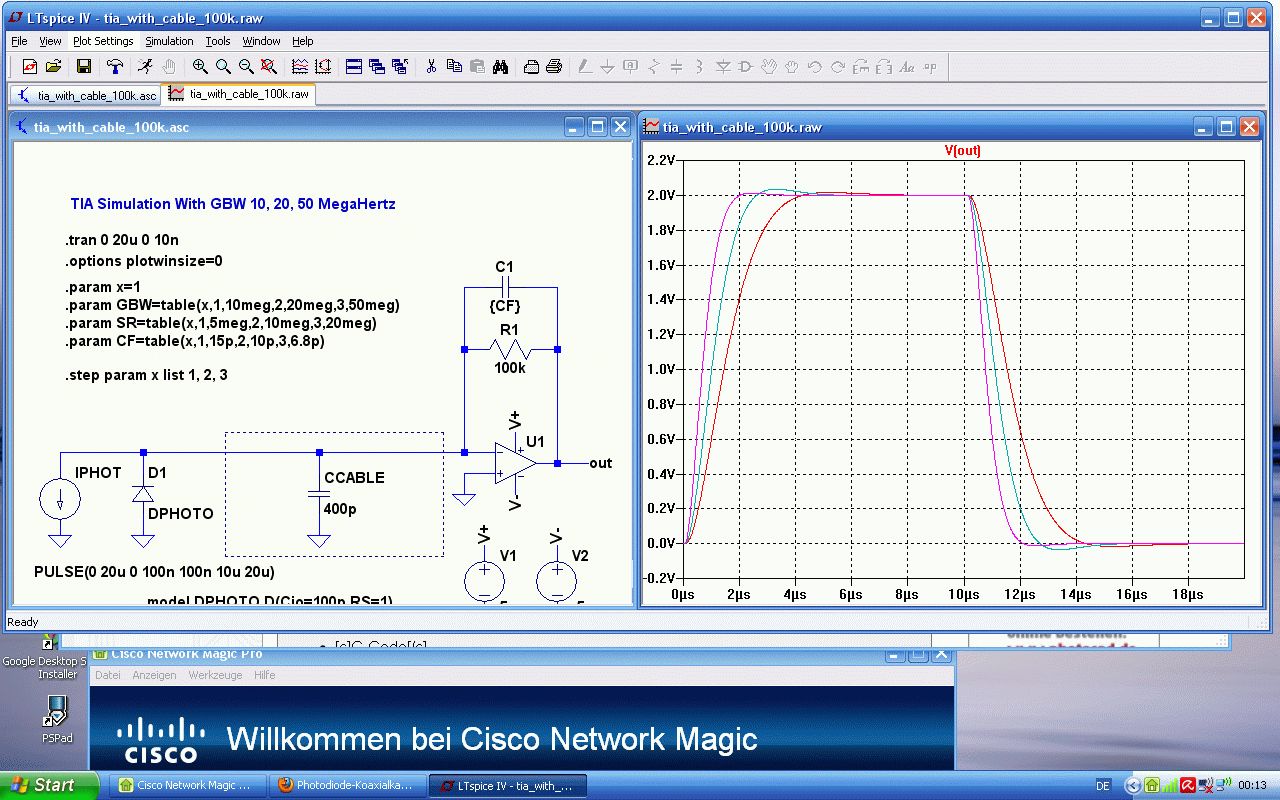Click the New Schematic toolbar icon

pyautogui.click(x=30, y=67)
